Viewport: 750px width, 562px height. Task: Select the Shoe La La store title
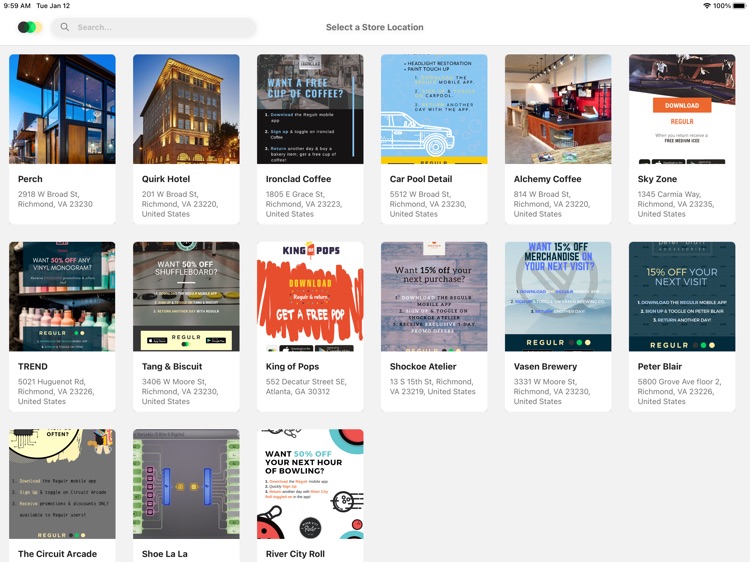pos(164,554)
